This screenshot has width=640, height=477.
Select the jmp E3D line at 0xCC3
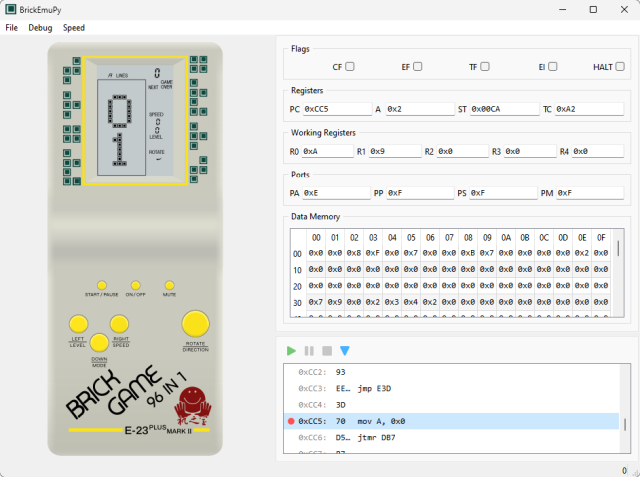click(x=451, y=388)
